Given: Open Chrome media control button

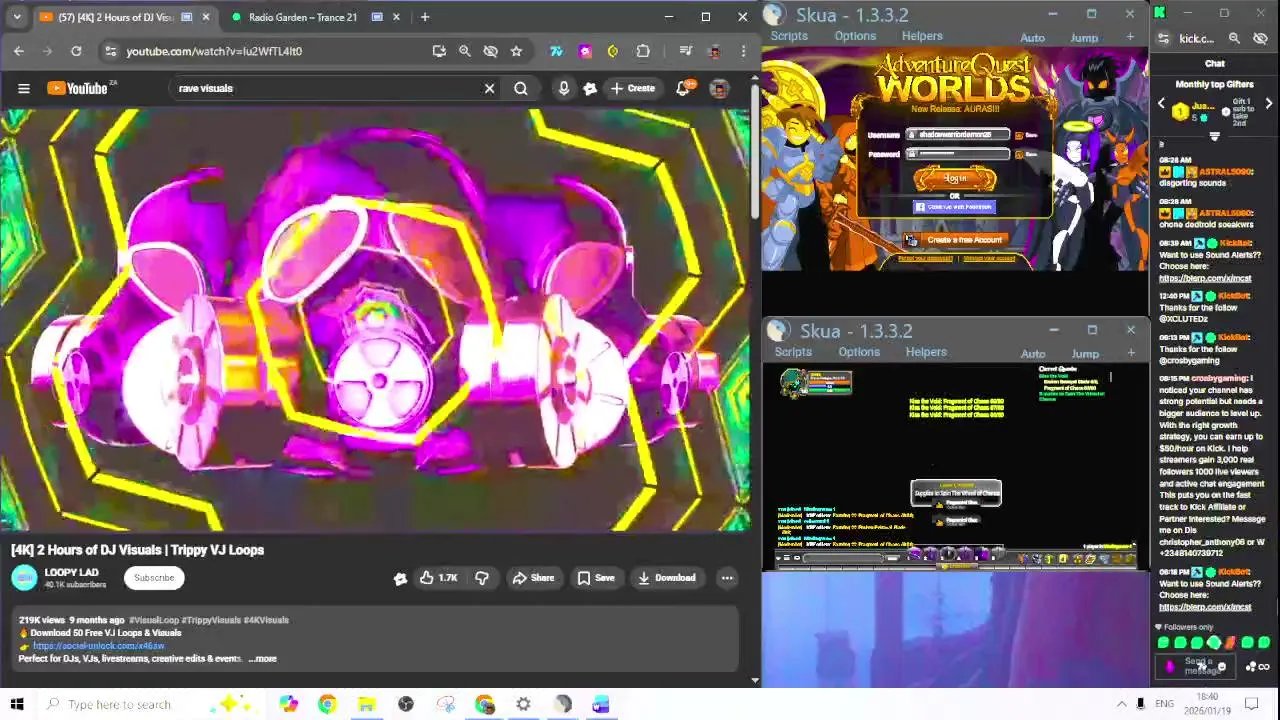Looking at the screenshot, I should (x=686, y=51).
